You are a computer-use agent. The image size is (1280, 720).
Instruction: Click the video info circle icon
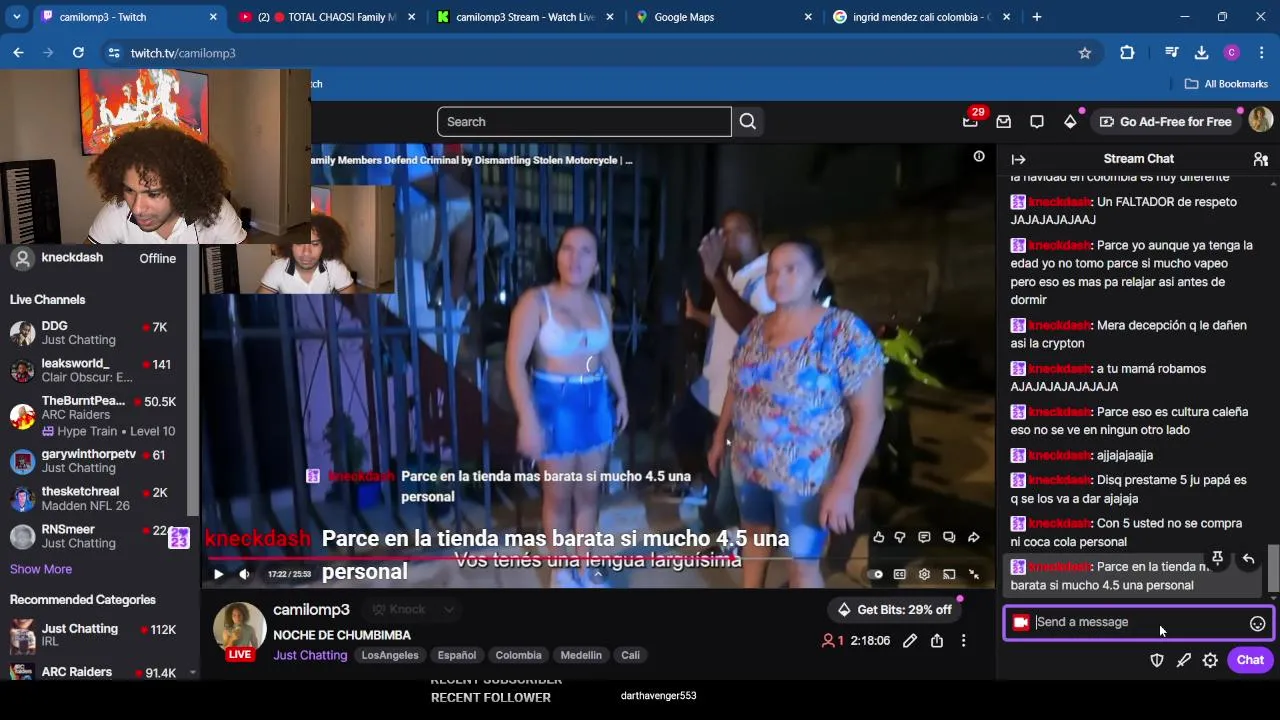pyautogui.click(x=979, y=157)
